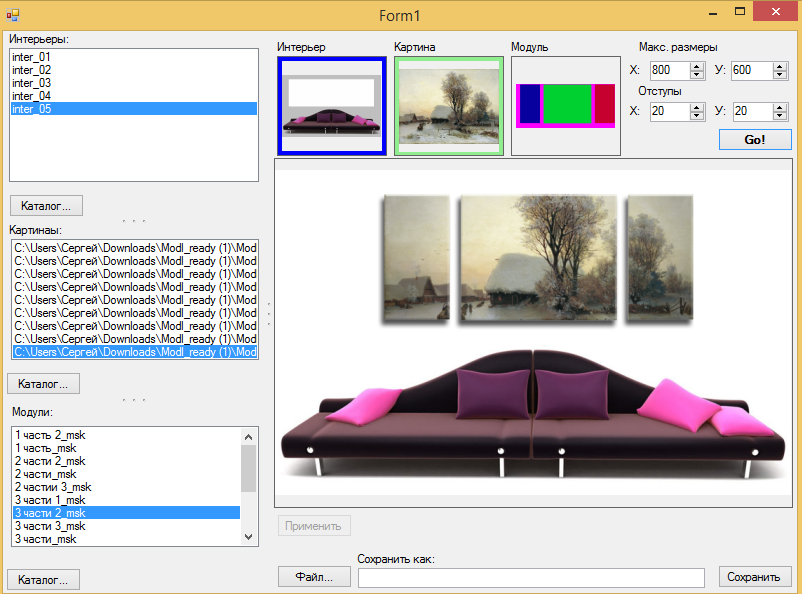
Task: Select highlighted module '3 части 2_msk'
Action: 126,513
